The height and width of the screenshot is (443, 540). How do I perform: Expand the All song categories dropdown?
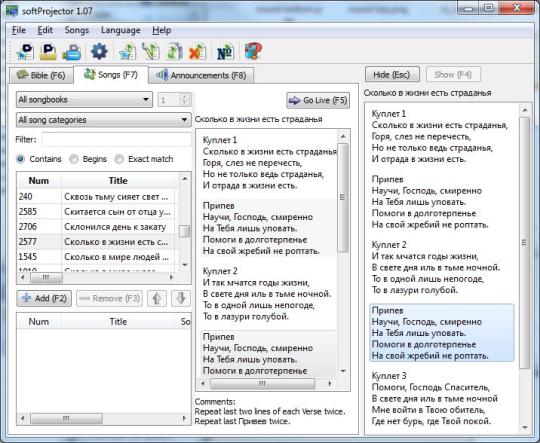click(x=103, y=120)
